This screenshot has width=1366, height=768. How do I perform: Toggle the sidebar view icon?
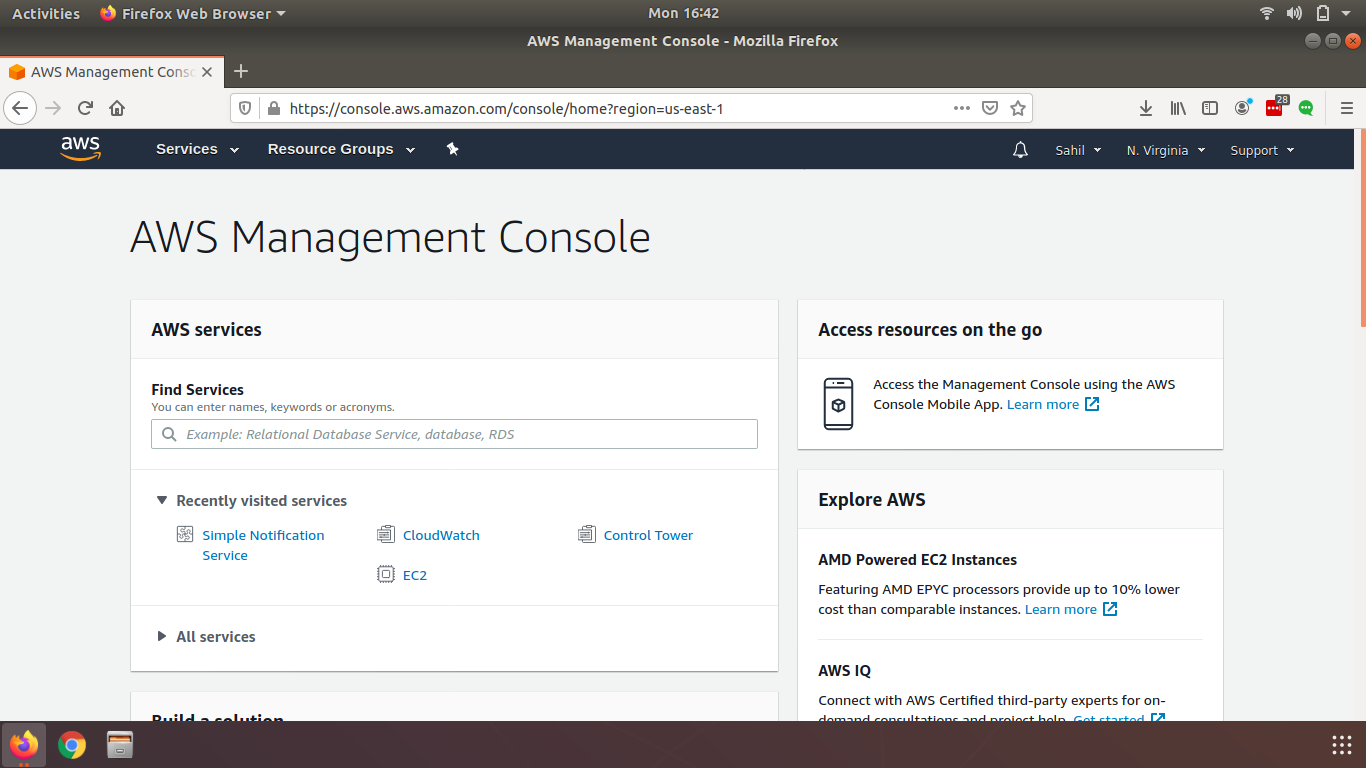1210,108
